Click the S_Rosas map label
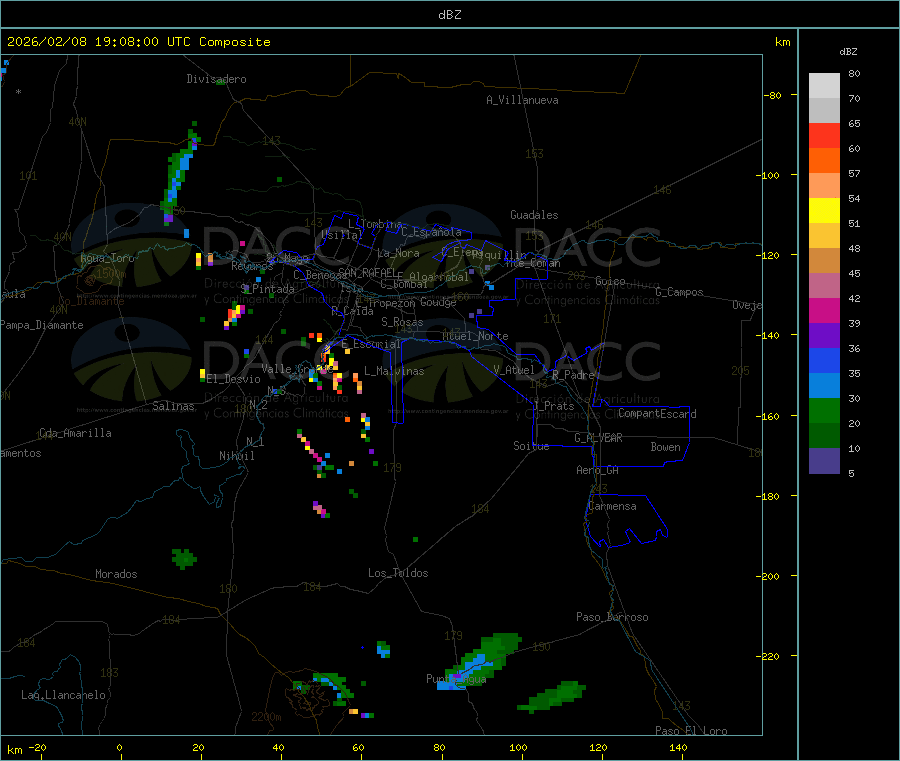 [x=402, y=322]
